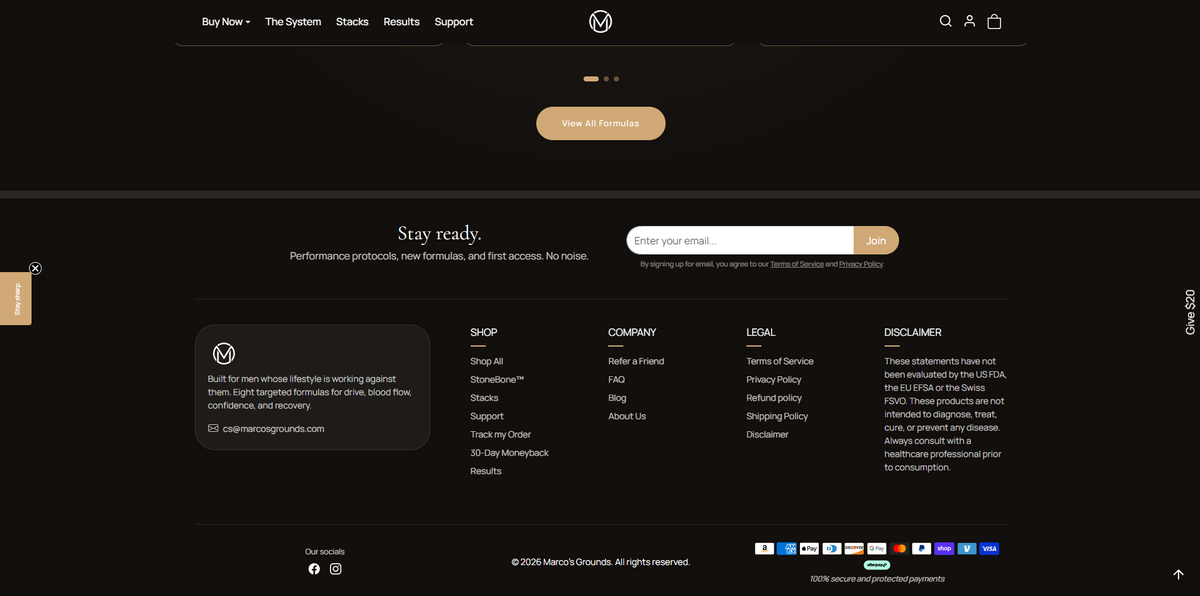Submit email with Join button
This screenshot has width=1200, height=596.
876,240
